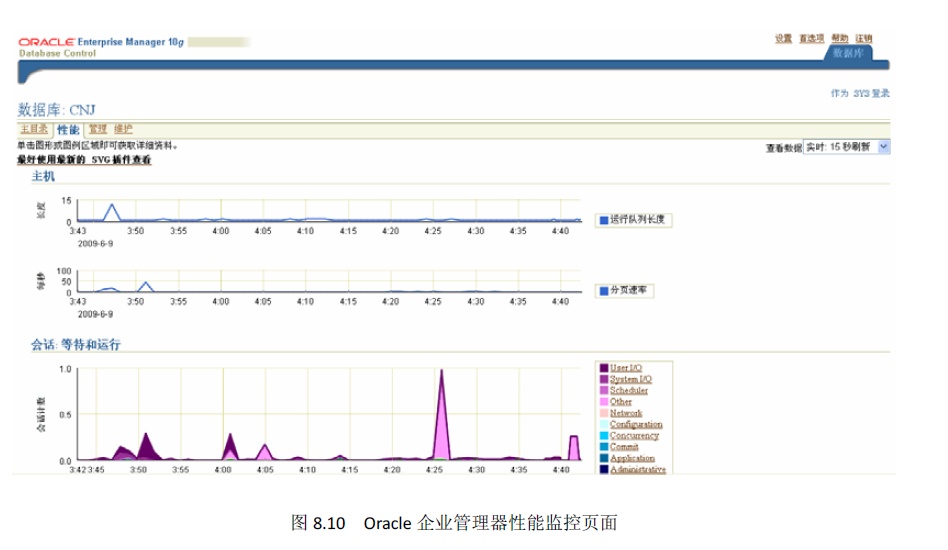This screenshot has width=948, height=550.
Task: Click the run queue spike near 3:47
Action: pos(111,213)
